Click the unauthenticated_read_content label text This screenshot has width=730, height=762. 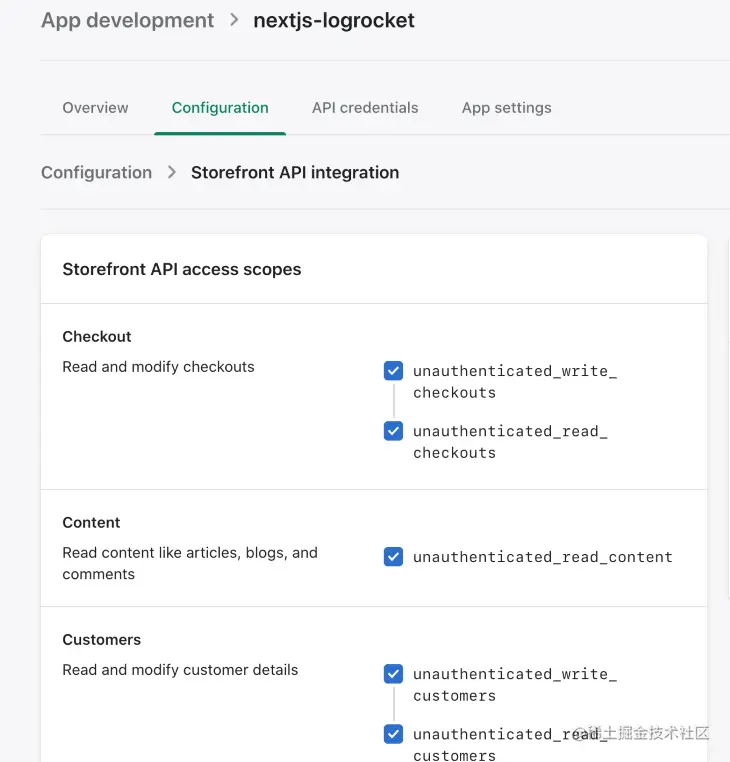coord(542,557)
